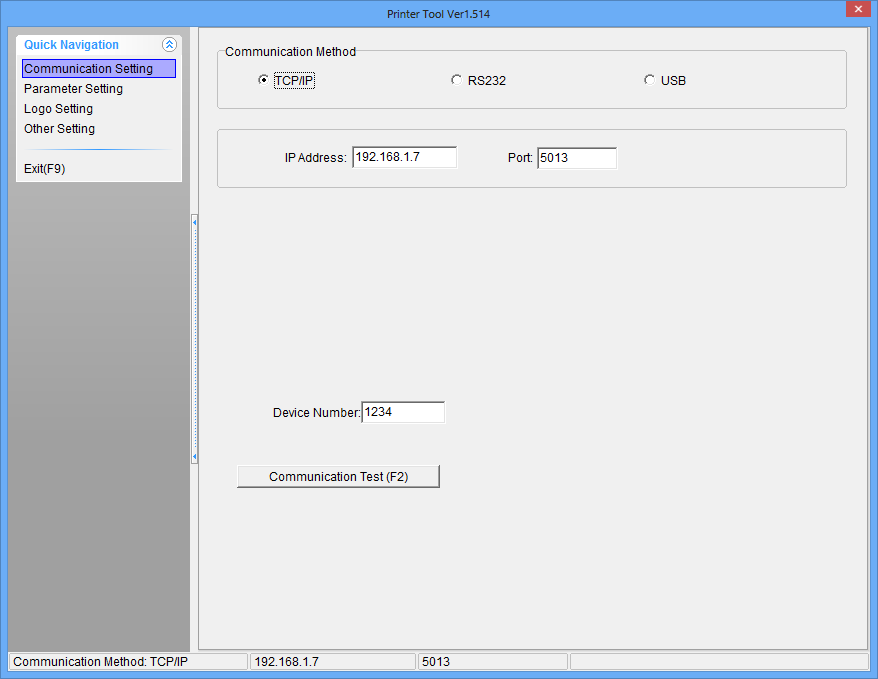Select the TCP/IP radio button

point(263,80)
